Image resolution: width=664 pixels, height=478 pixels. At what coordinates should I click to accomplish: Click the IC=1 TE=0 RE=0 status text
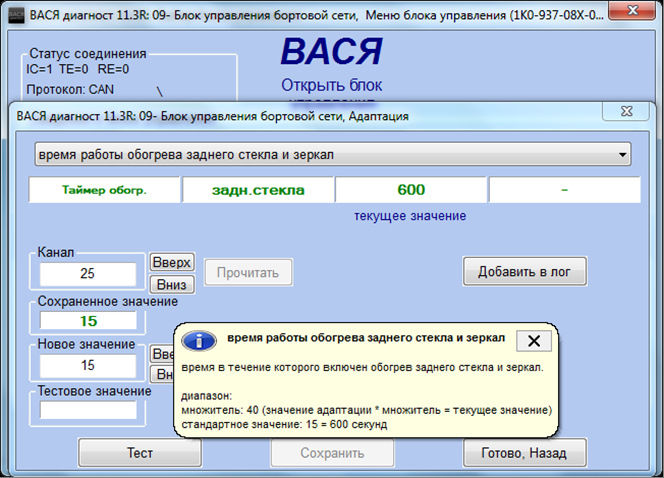(77, 69)
